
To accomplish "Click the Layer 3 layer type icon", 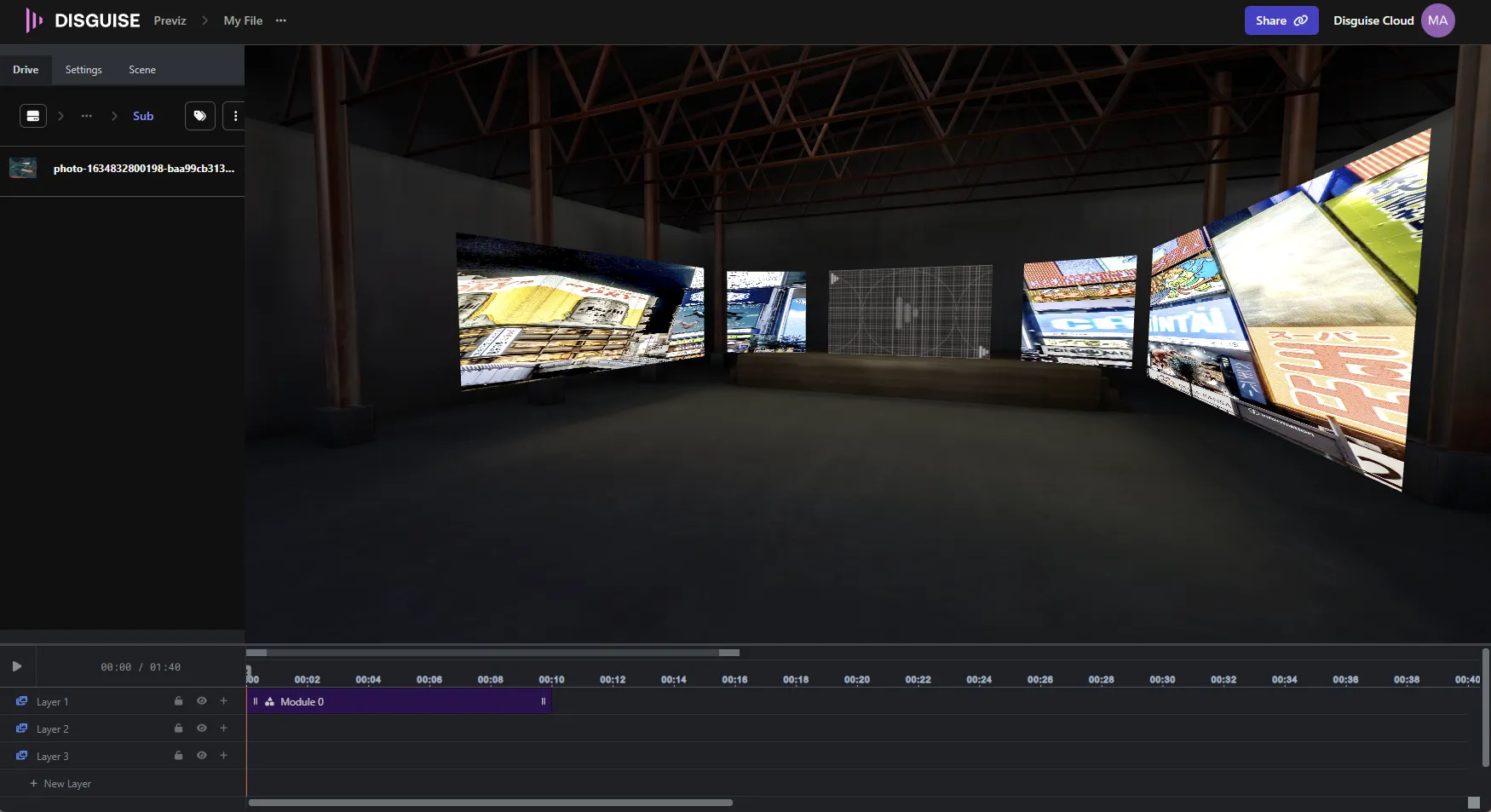I will pyautogui.click(x=22, y=756).
